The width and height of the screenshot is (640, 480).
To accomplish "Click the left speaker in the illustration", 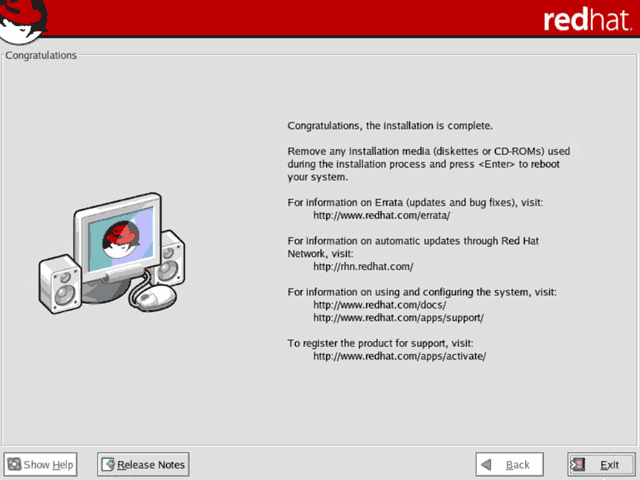I will tap(60, 281).
